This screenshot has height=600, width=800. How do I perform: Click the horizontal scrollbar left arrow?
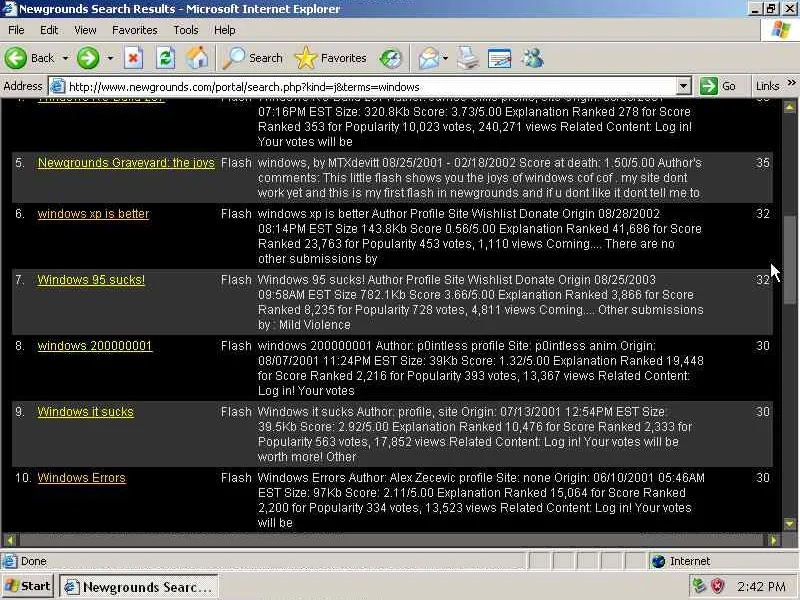coord(10,540)
